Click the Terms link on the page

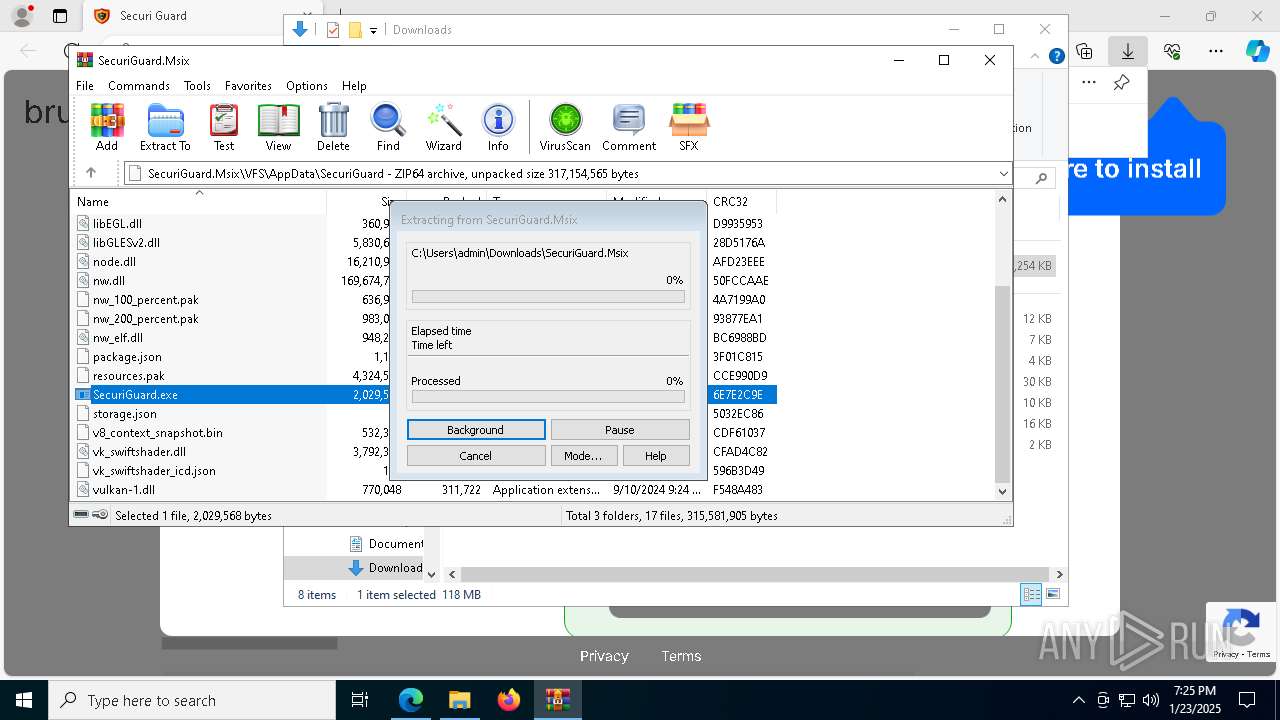pos(681,656)
